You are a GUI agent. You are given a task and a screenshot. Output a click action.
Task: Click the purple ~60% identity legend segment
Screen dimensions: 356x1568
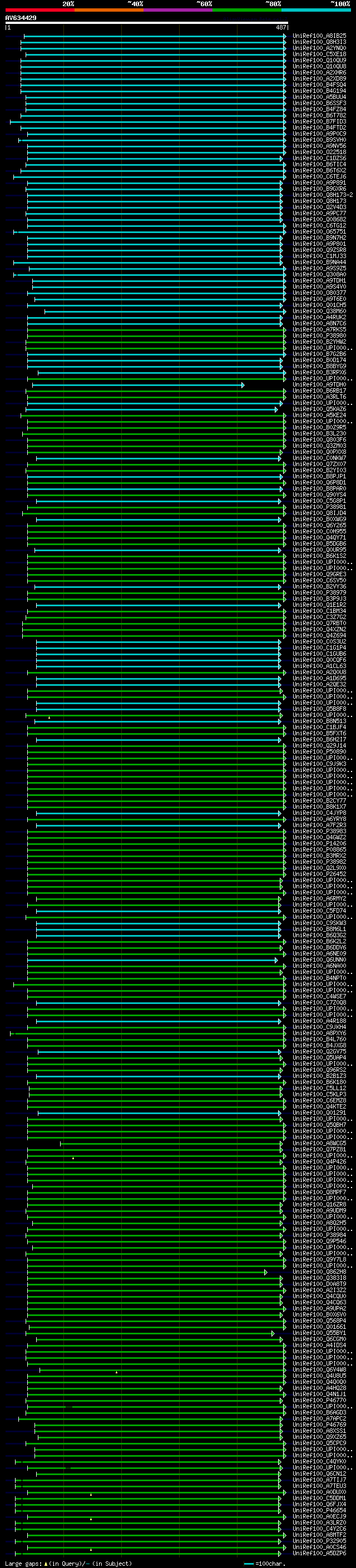pyautogui.click(x=177, y=10)
